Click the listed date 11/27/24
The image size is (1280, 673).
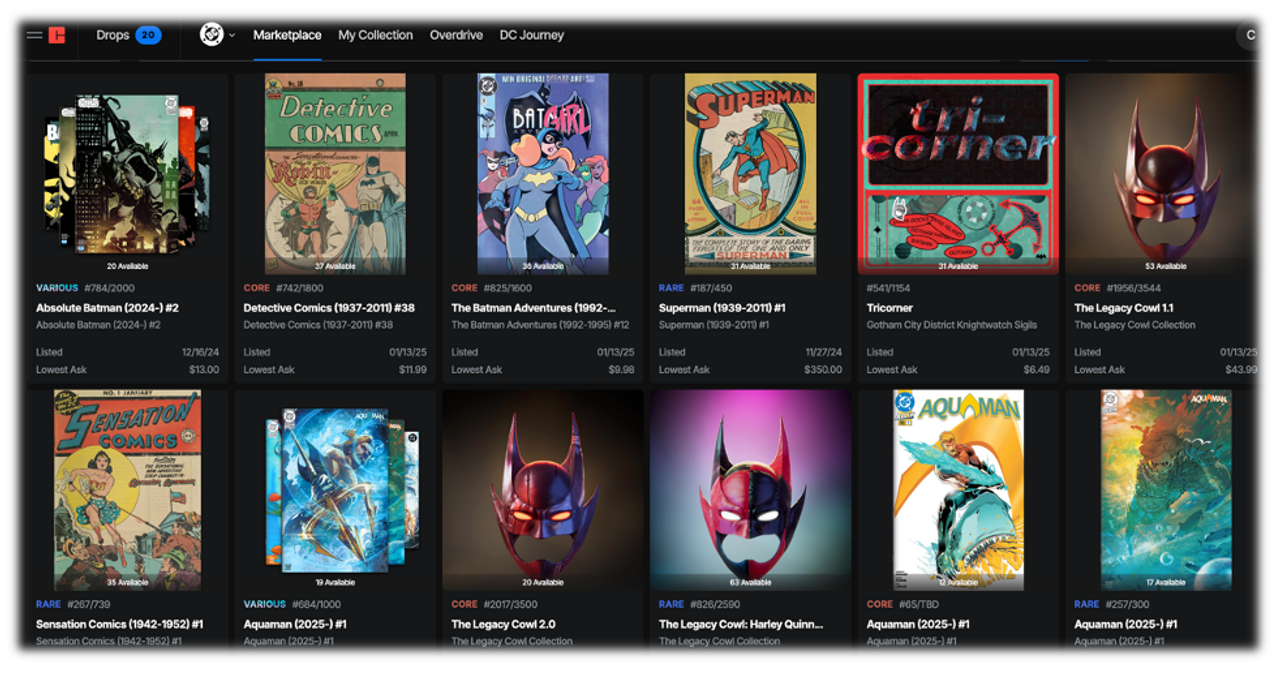coord(824,352)
